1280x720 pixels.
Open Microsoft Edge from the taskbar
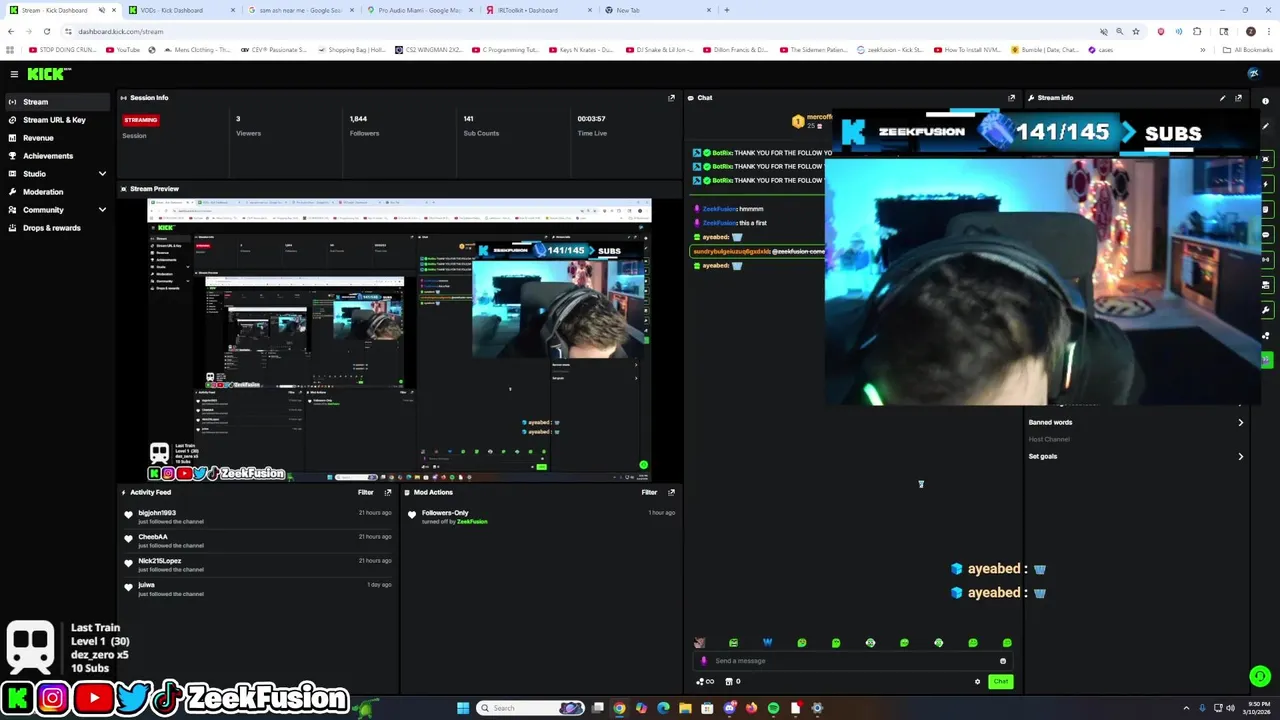coord(663,708)
